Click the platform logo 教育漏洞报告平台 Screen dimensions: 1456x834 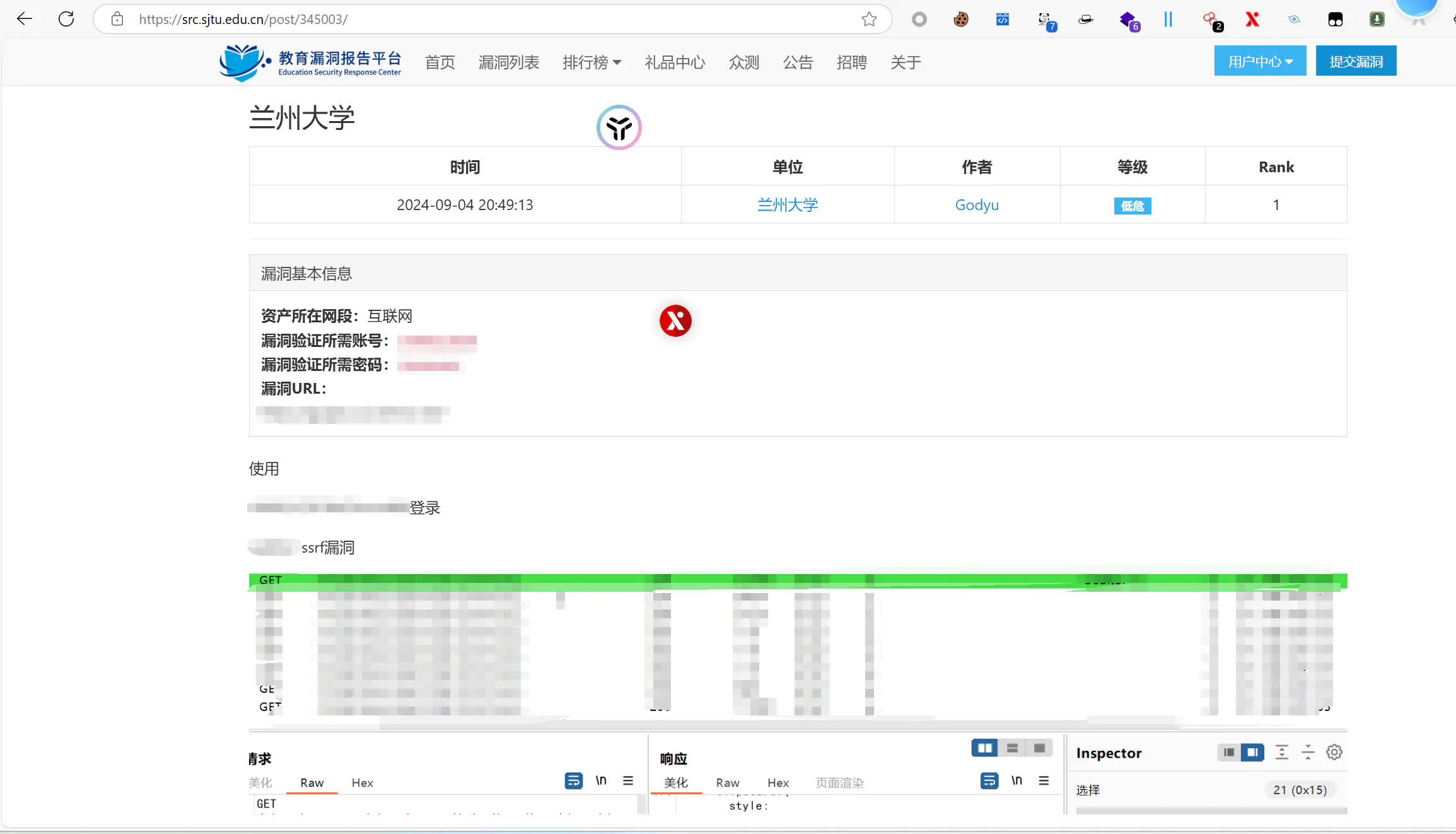pos(310,62)
